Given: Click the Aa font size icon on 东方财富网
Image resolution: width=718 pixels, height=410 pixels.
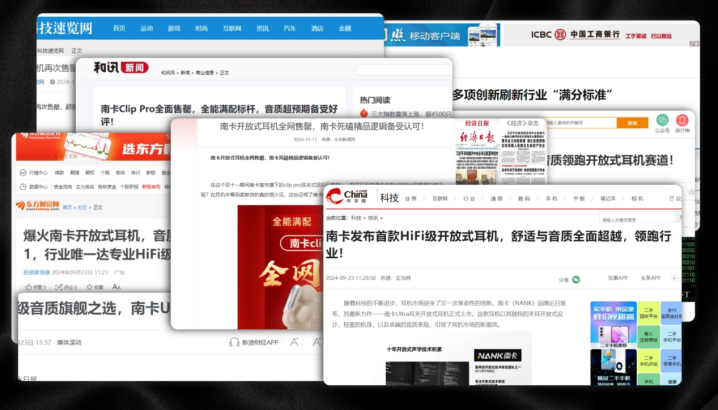Looking at the screenshot, I should 116,287.
